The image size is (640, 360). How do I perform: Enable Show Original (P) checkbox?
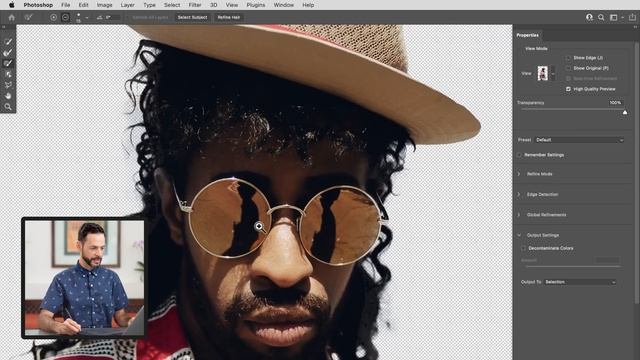coord(568,68)
